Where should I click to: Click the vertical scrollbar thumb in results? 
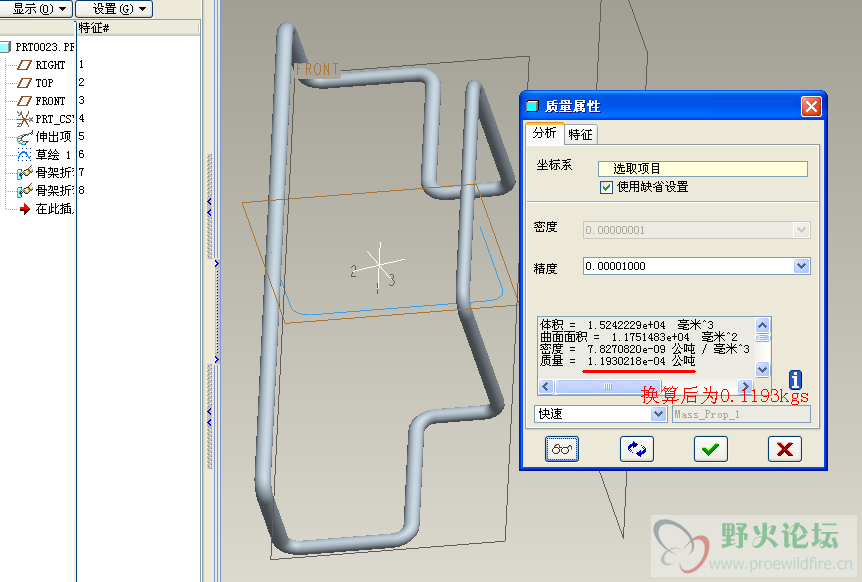[762, 337]
